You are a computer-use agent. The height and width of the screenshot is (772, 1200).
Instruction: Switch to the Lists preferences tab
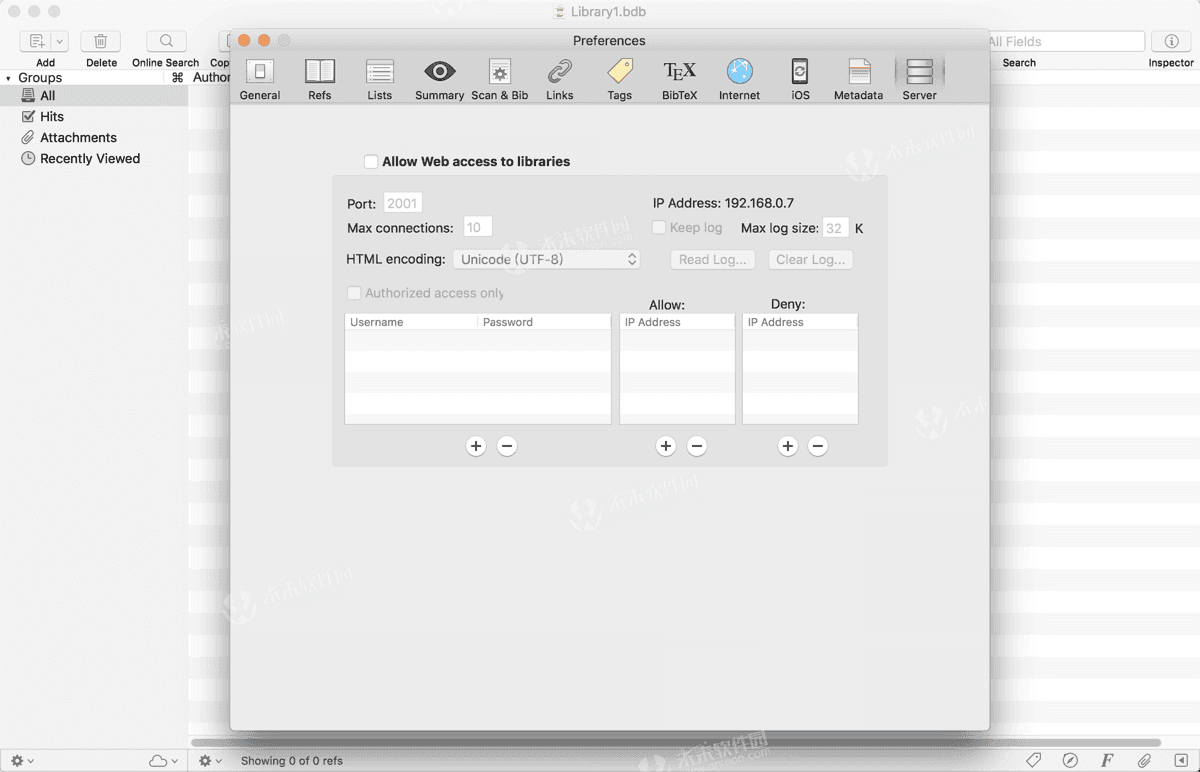tap(379, 78)
